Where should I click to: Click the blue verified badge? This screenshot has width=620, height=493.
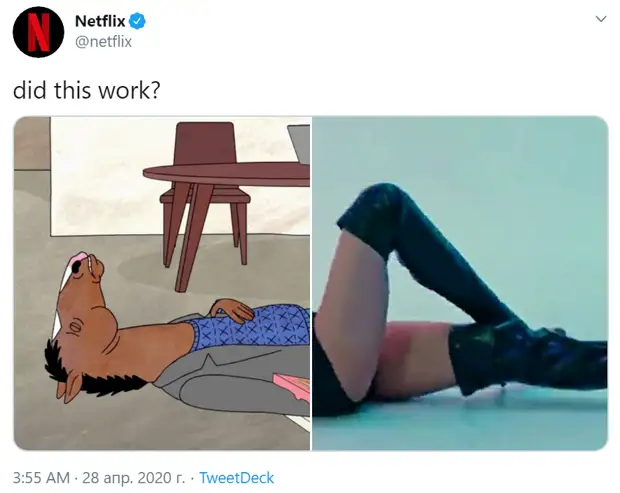[x=138, y=21]
